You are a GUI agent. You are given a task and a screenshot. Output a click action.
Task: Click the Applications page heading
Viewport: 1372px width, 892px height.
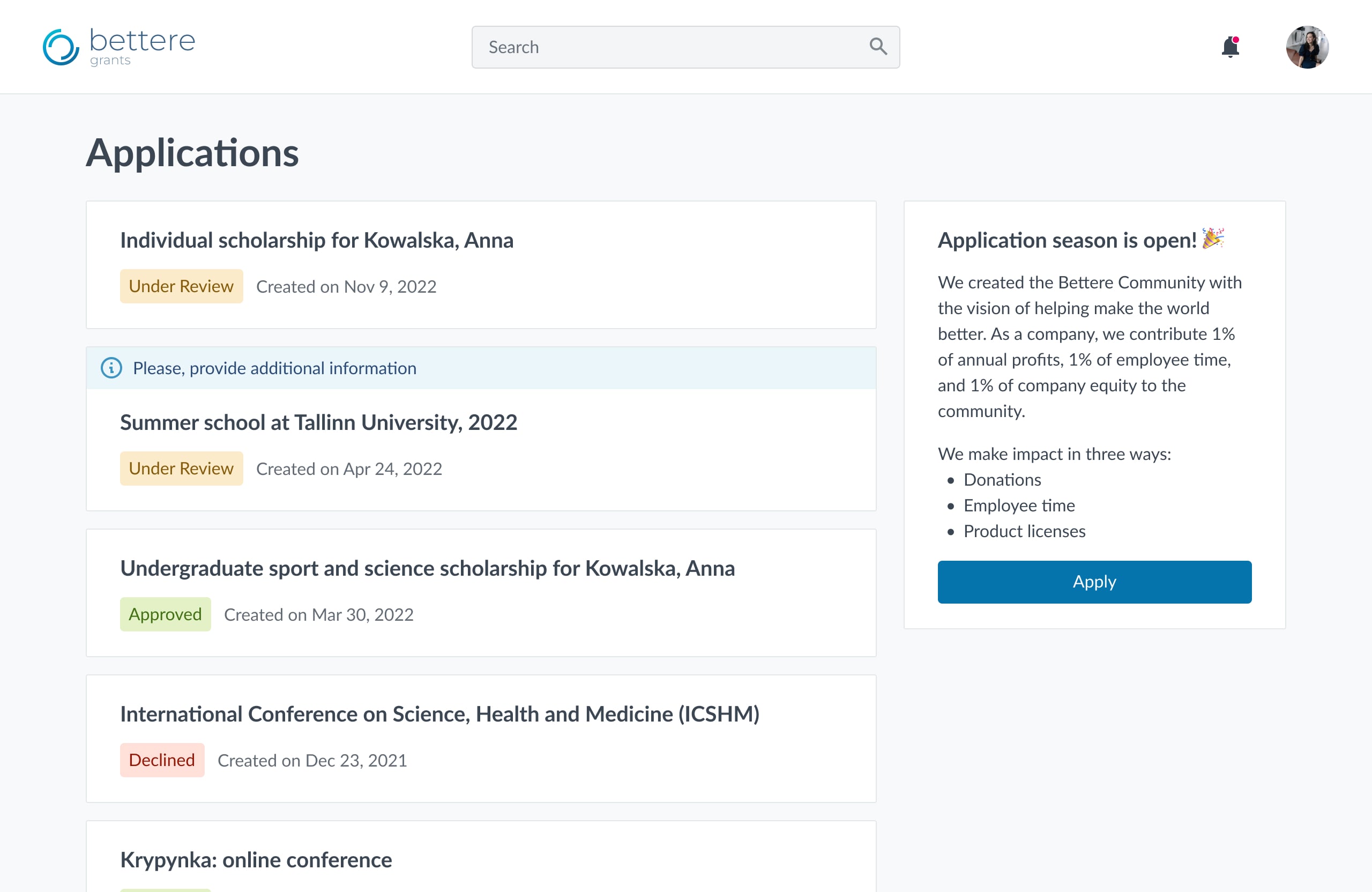click(x=192, y=152)
